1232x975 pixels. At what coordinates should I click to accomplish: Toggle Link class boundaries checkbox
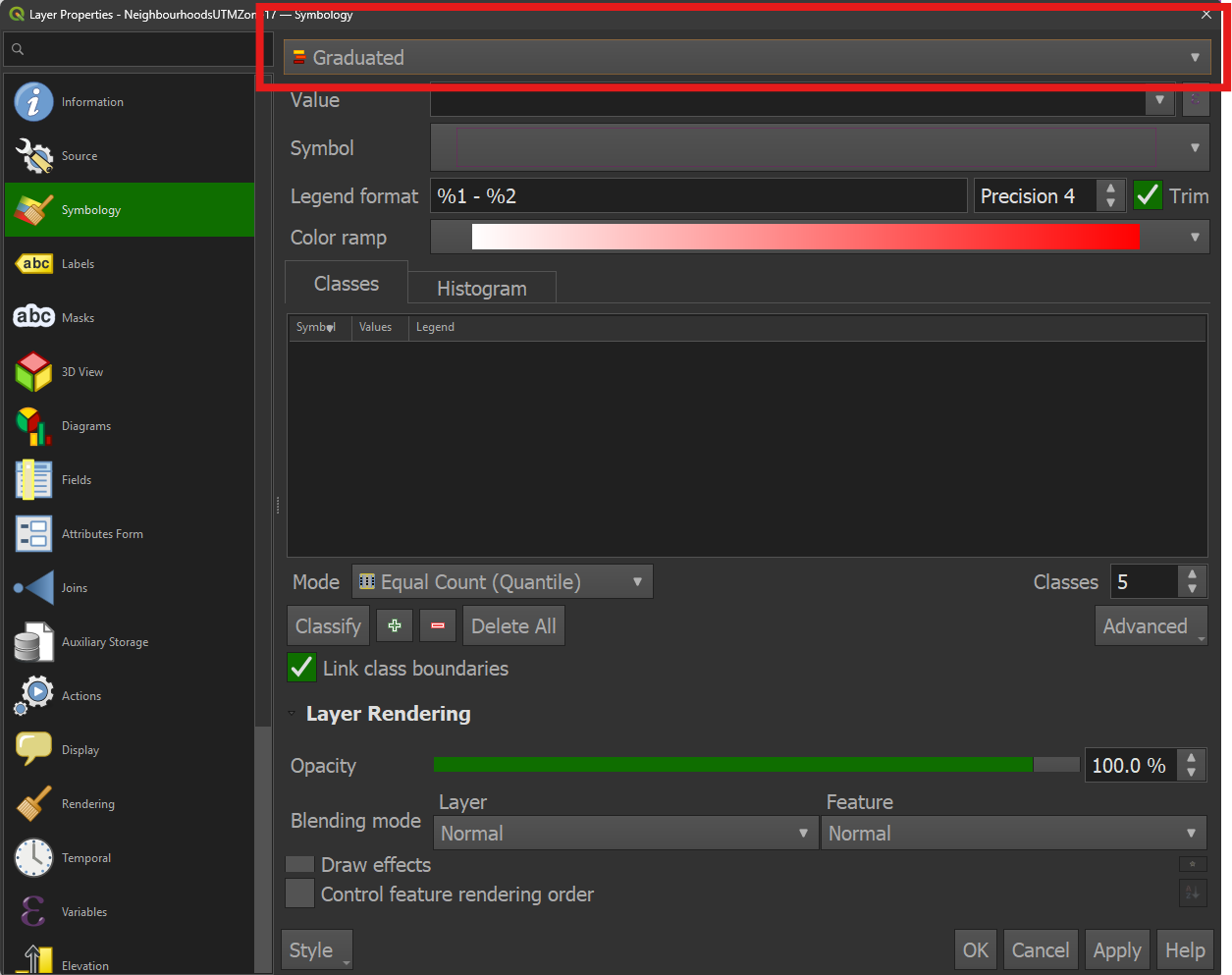click(x=301, y=668)
